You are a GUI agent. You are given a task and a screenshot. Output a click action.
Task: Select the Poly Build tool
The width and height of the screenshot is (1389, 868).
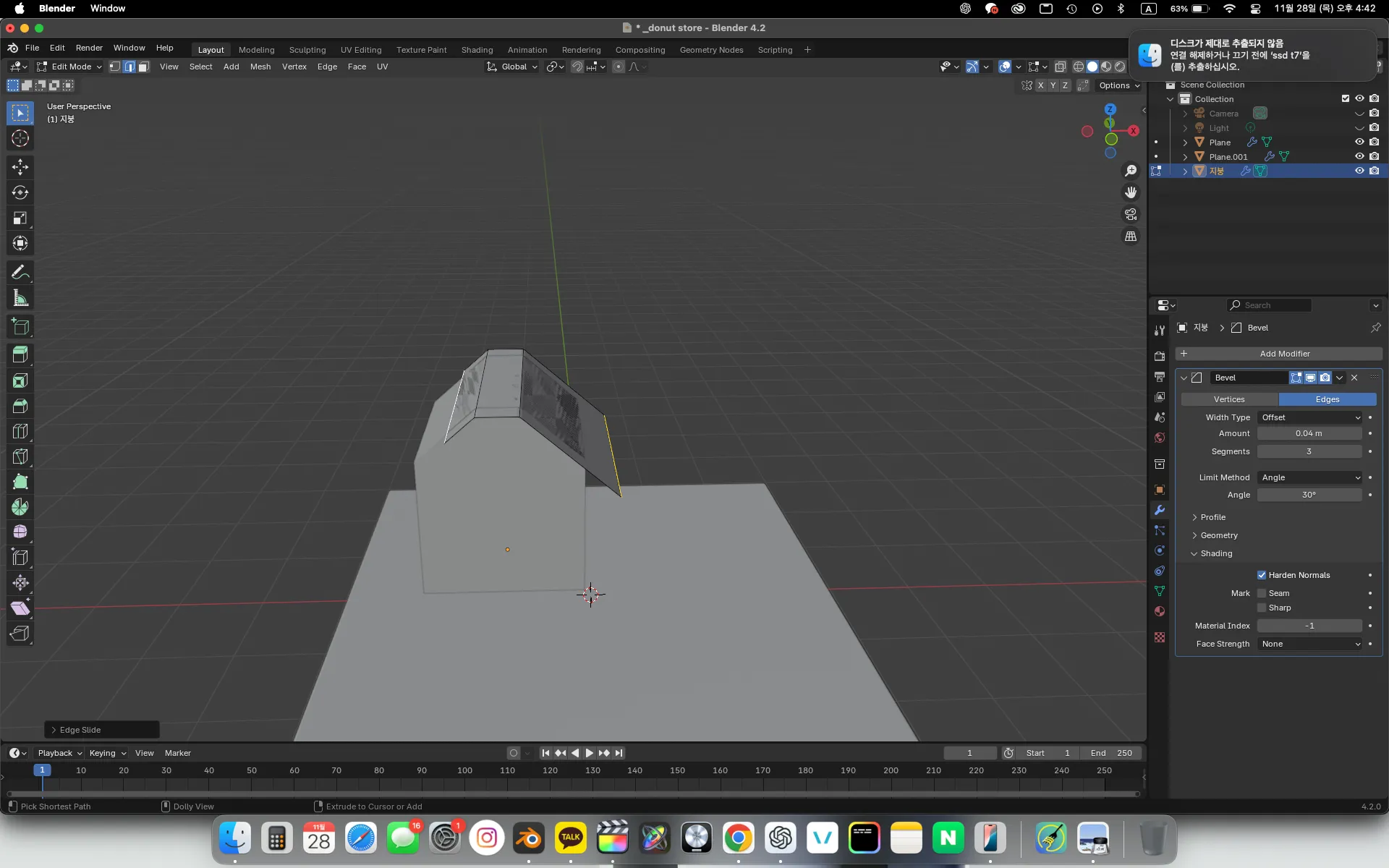point(20,482)
